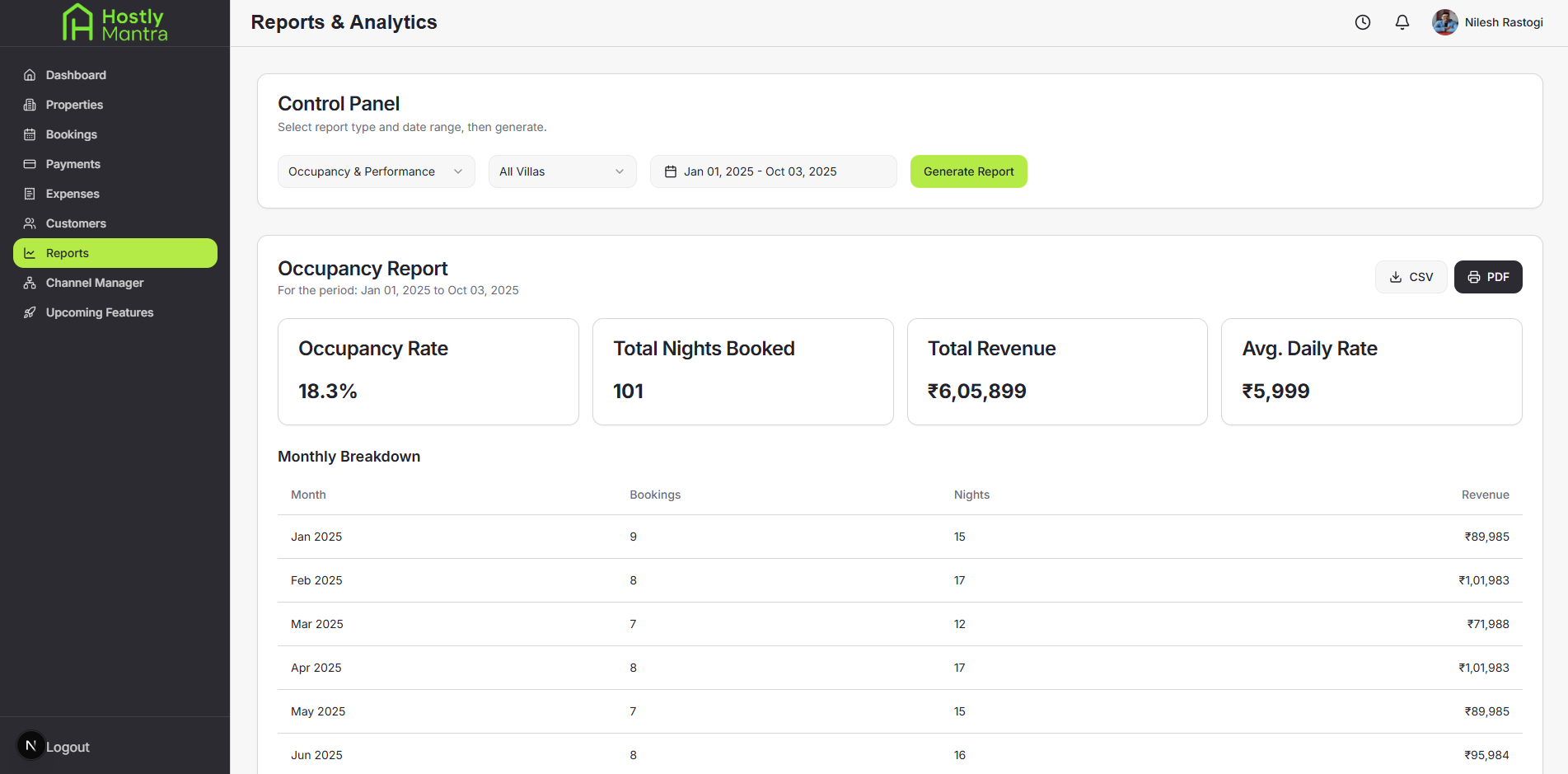Open the Dashboard sidebar icon

coord(30,75)
